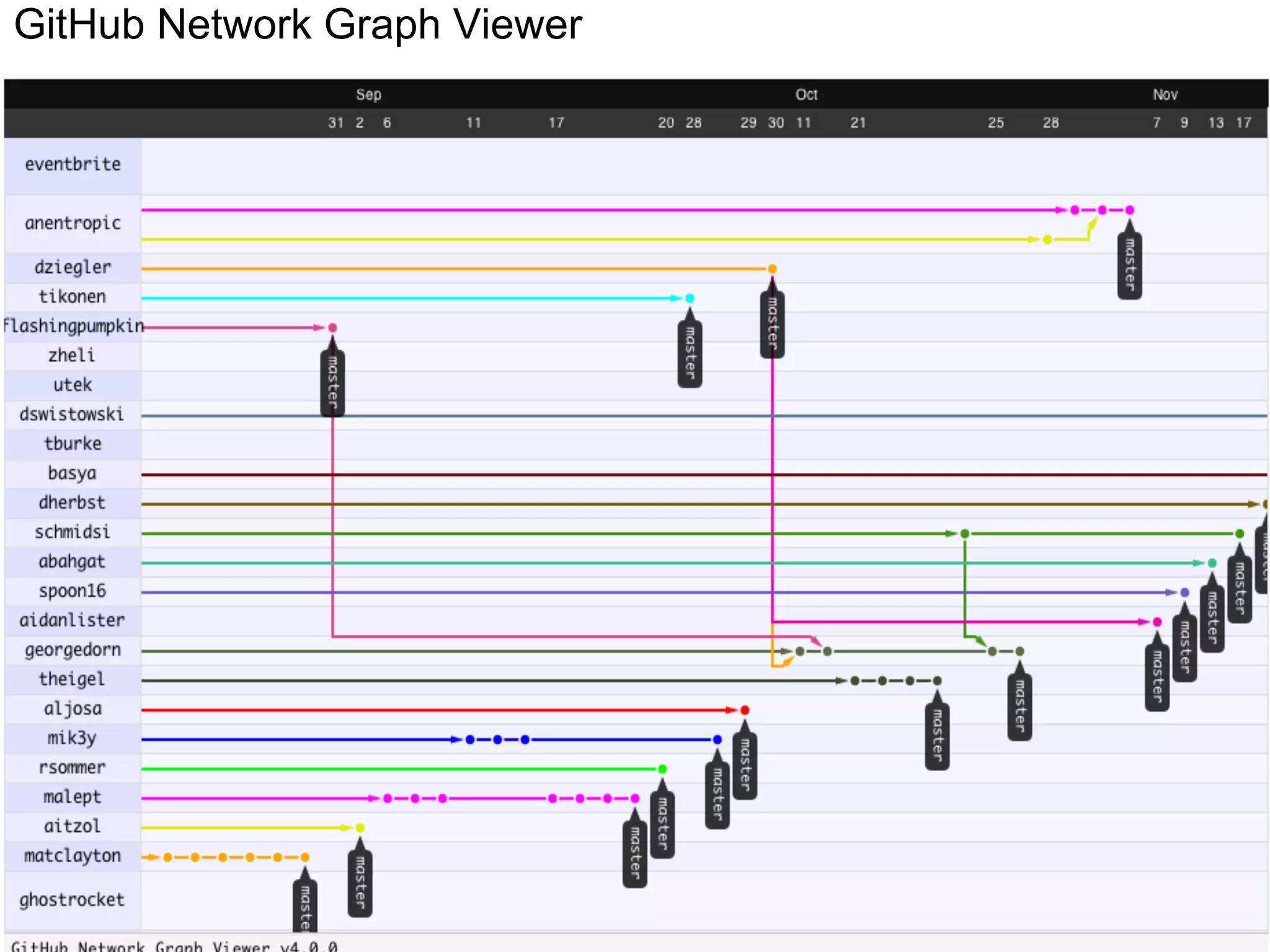Click the master label under tikonen's commit
The height and width of the screenshot is (952, 1270).
tap(690, 353)
